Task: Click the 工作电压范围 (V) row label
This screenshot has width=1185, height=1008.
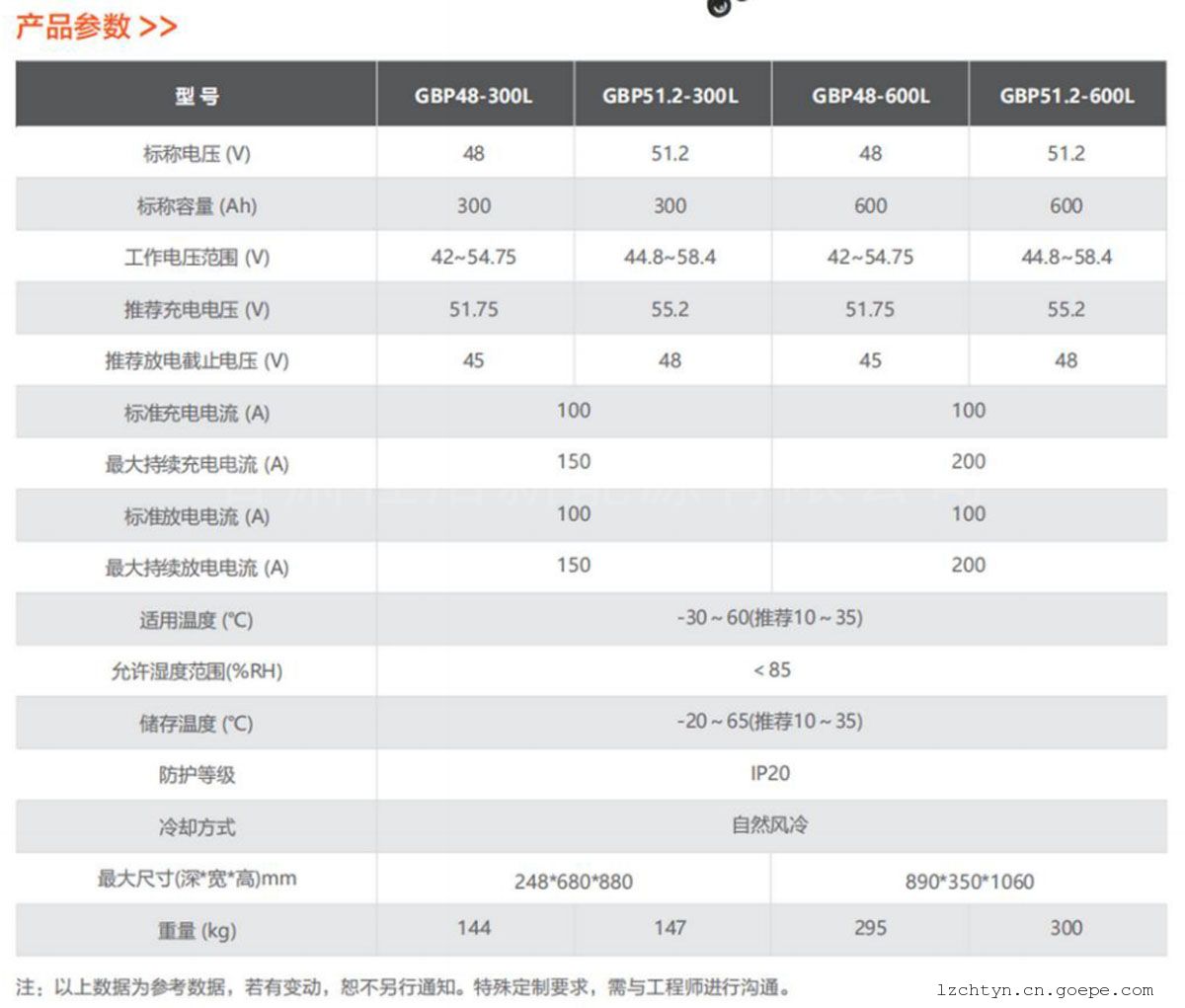Action: (197, 258)
